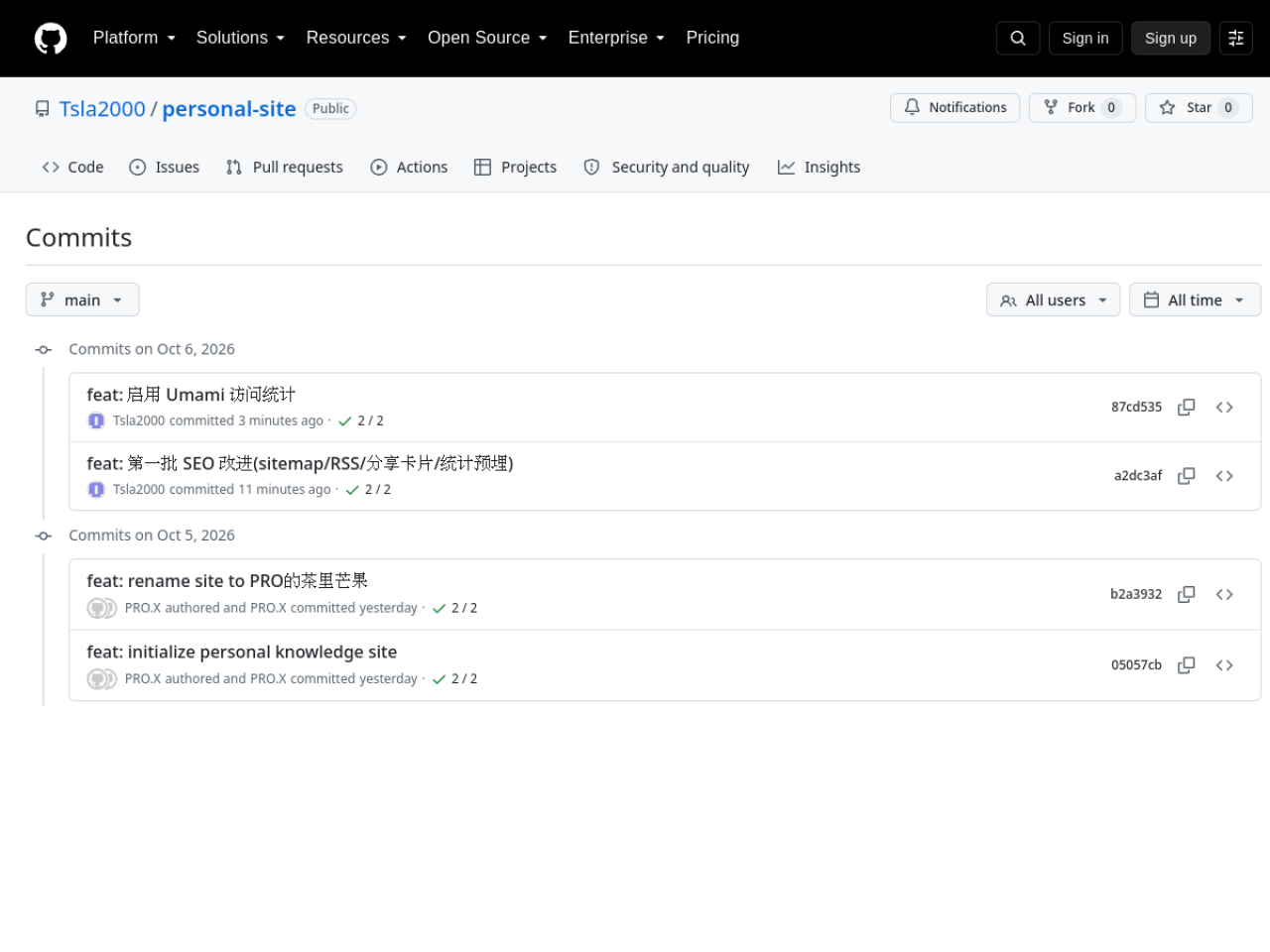Copy full SHA for commit a2dc3af
This screenshot has width=1270, height=952.
(1187, 476)
